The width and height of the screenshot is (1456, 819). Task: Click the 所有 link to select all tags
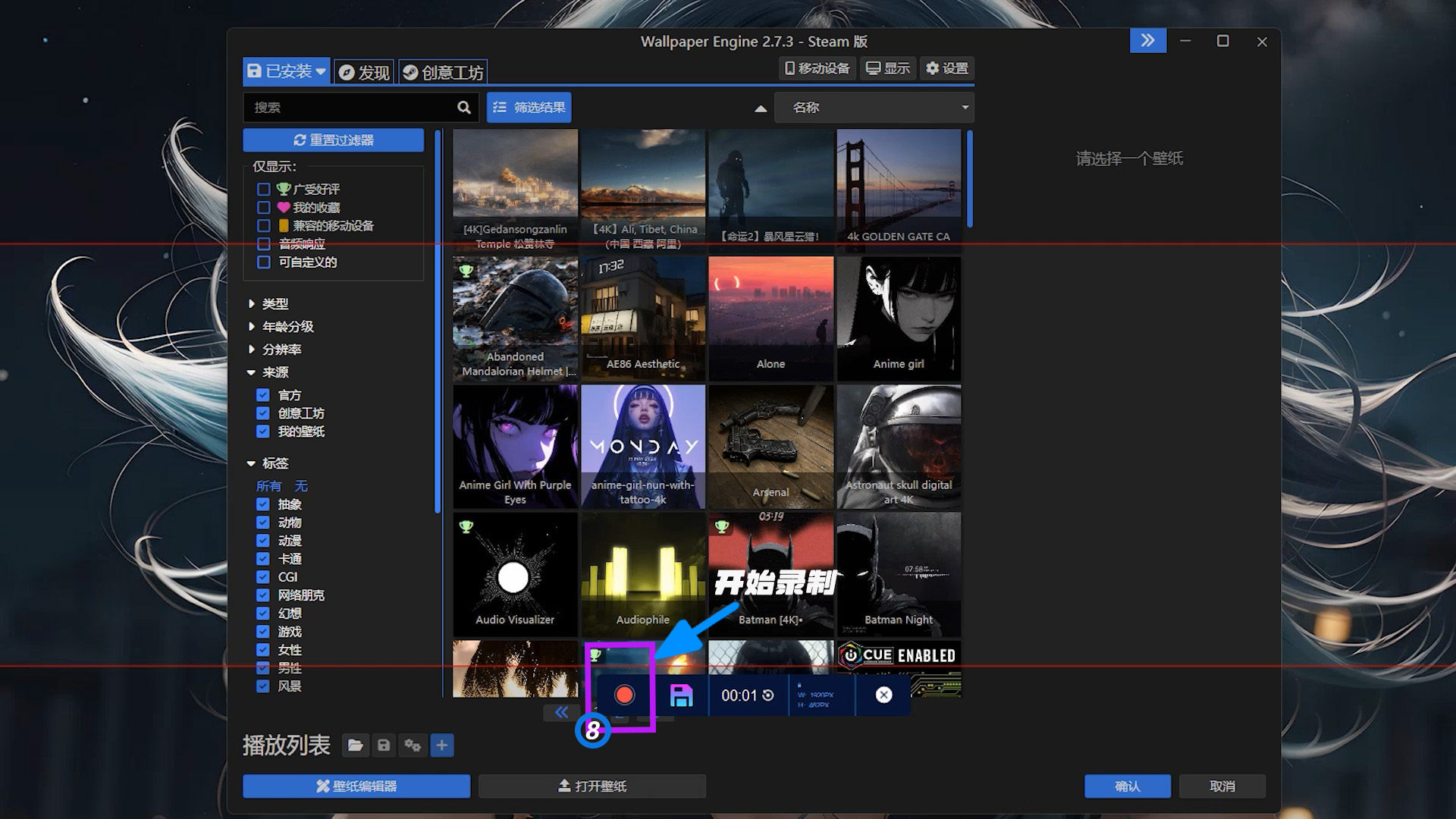point(268,486)
